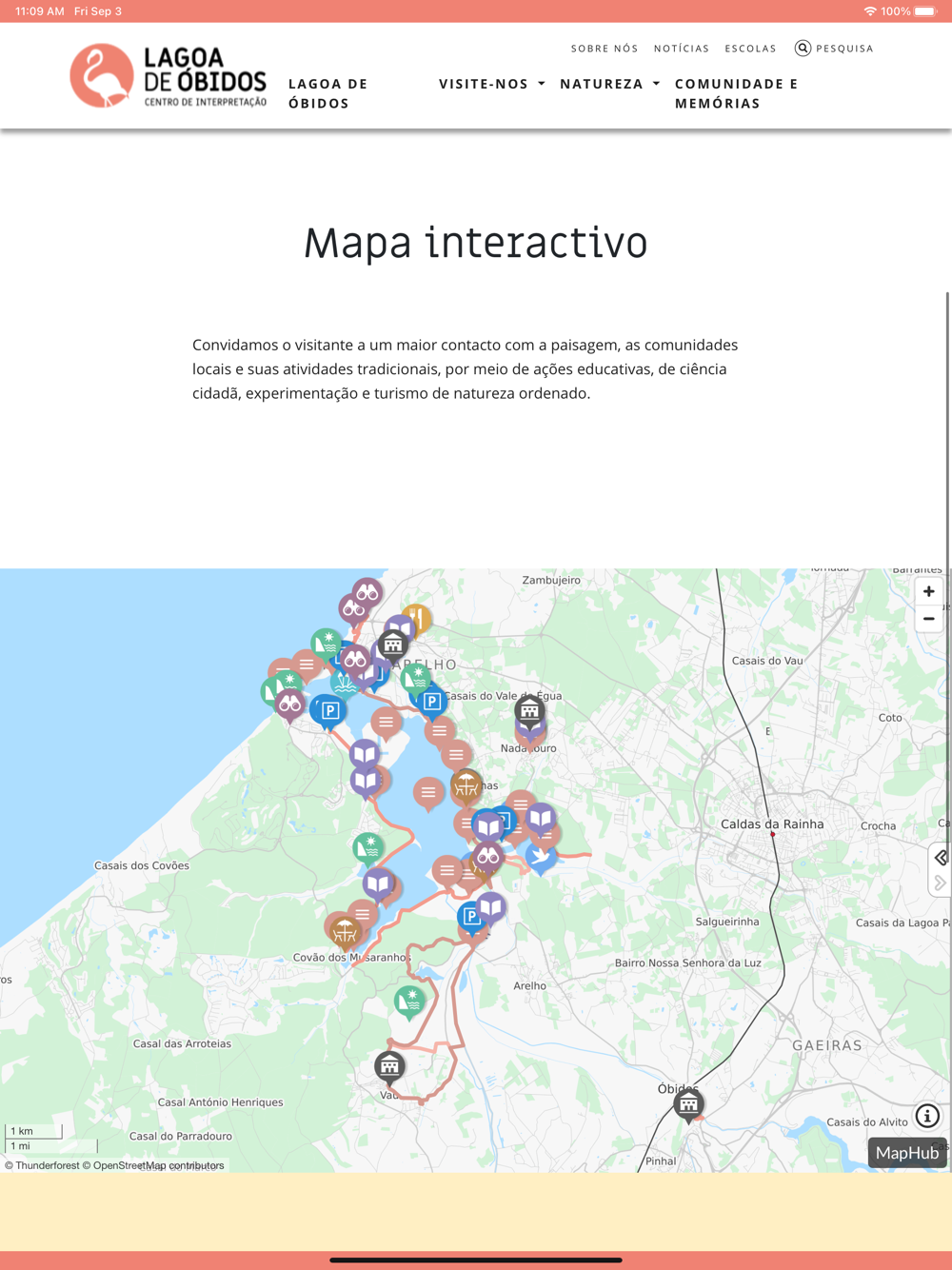The width and height of the screenshot is (952, 1270).
Task: Select brown picnic marker at Covão dos Musaranhos
Action: (344, 931)
